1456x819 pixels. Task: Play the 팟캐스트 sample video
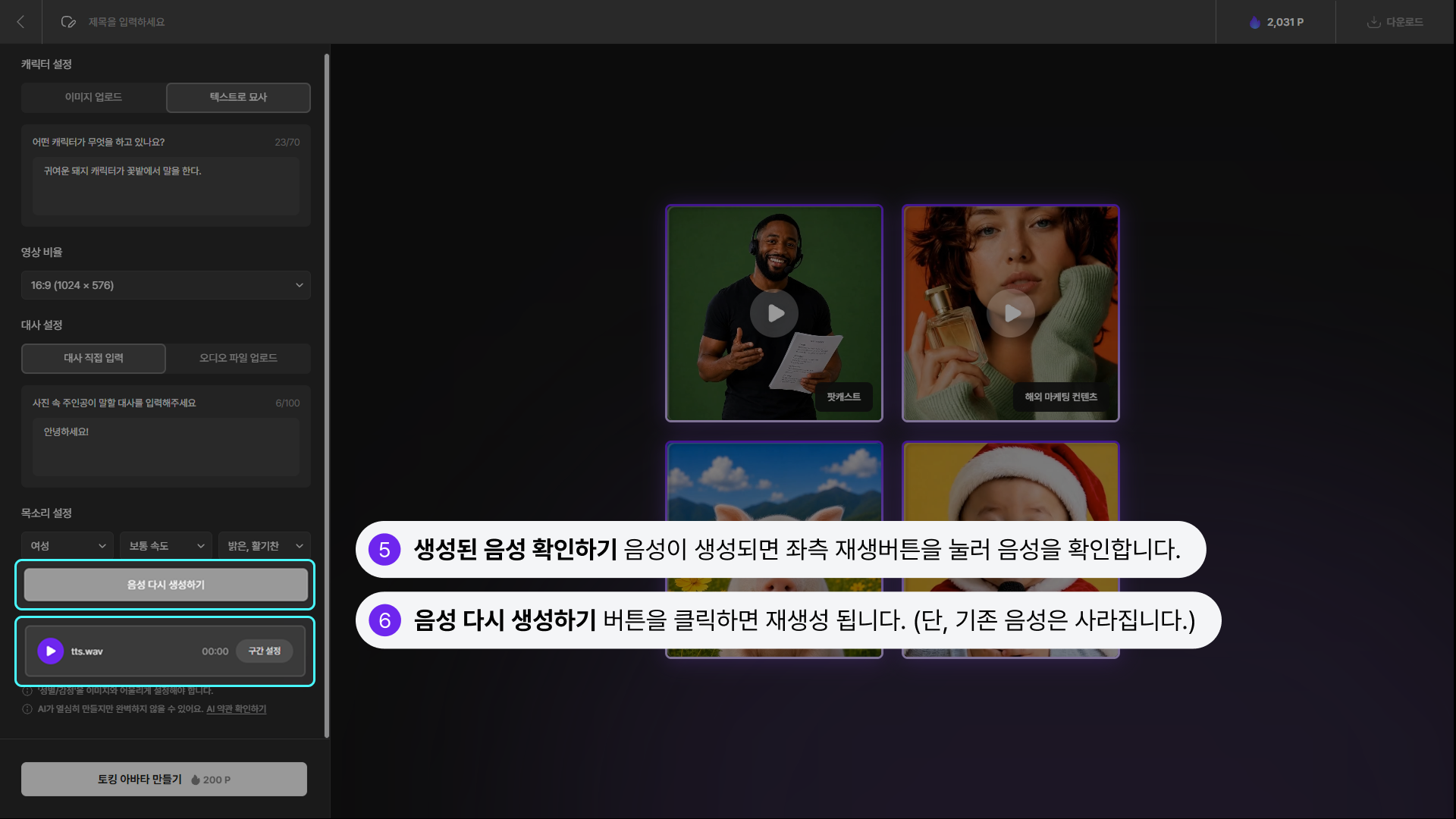774,312
